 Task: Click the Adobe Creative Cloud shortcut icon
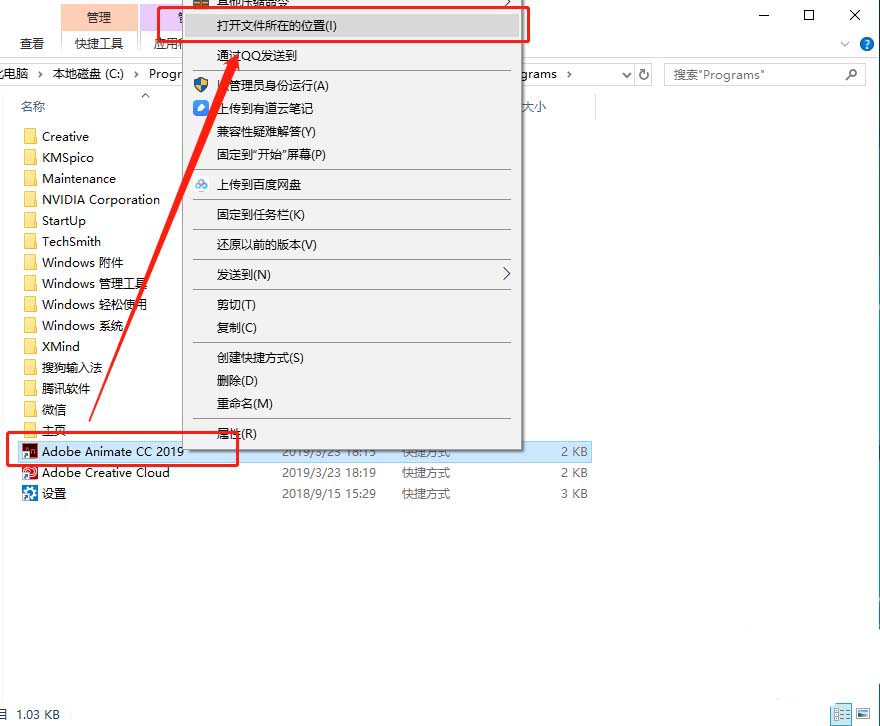point(30,472)
